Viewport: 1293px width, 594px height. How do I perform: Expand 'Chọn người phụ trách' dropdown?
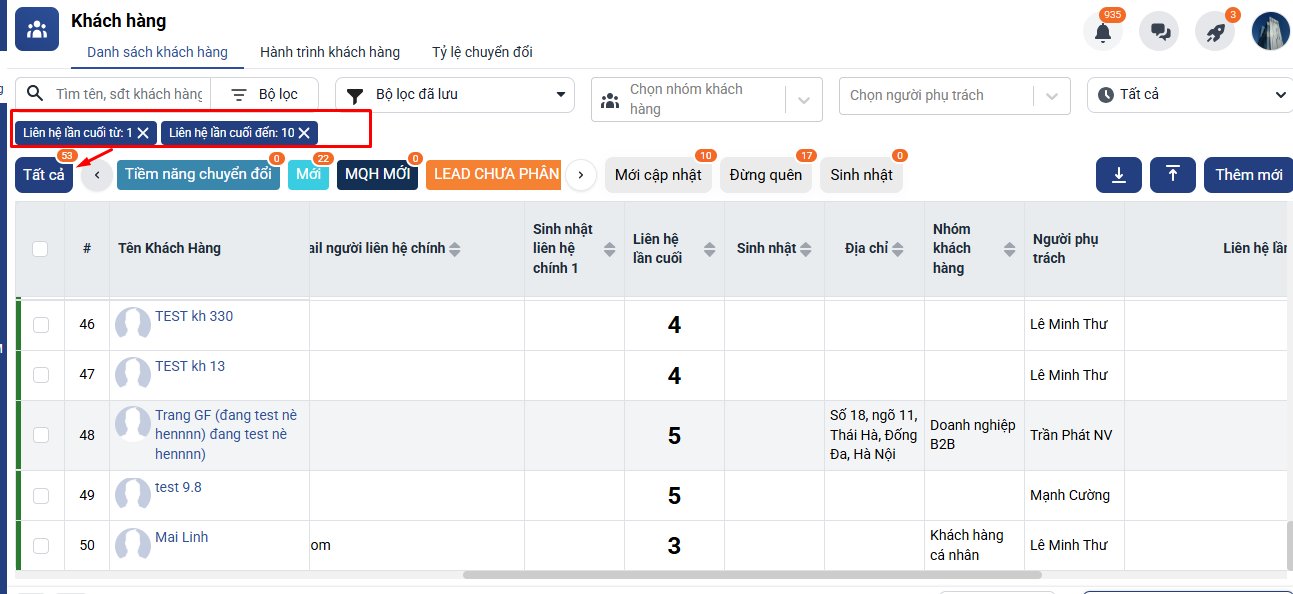coord(1051,96)
